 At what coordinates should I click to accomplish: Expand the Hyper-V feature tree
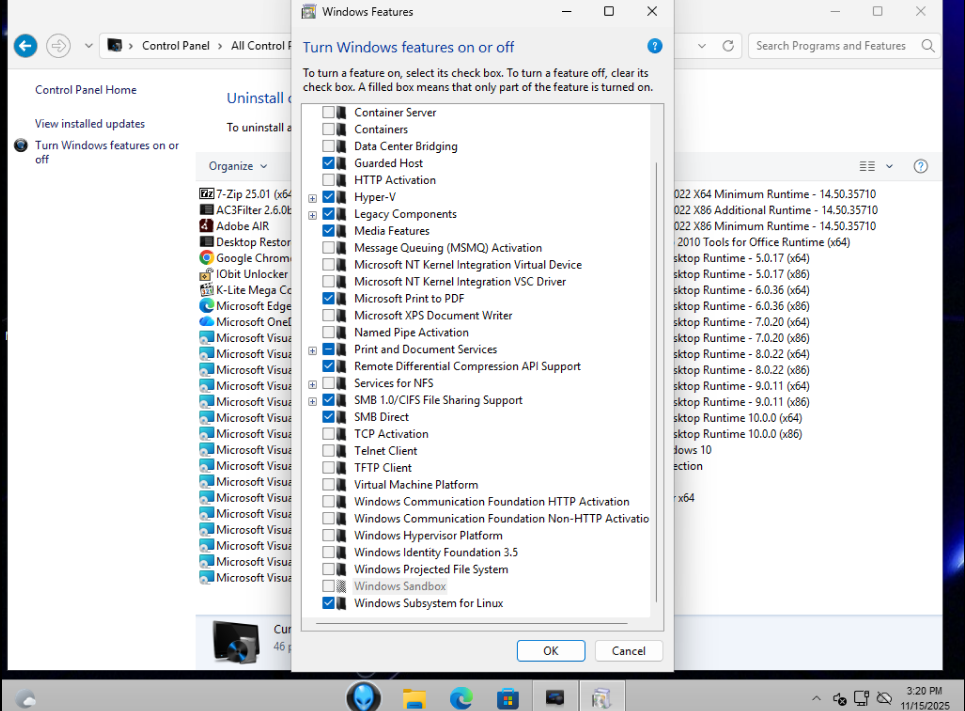pos(313,198)
